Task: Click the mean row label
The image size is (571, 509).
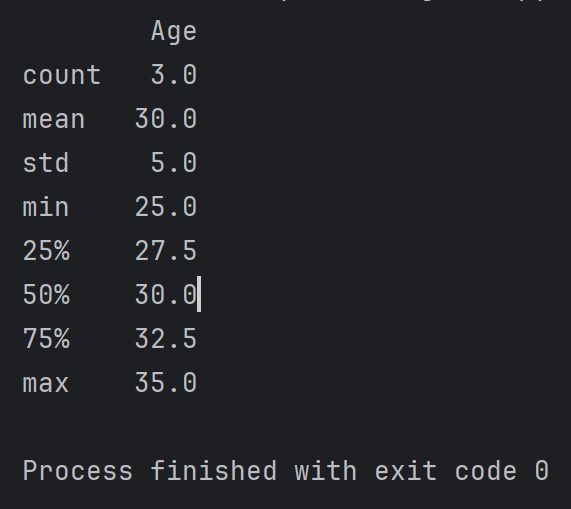Action: 54,119
